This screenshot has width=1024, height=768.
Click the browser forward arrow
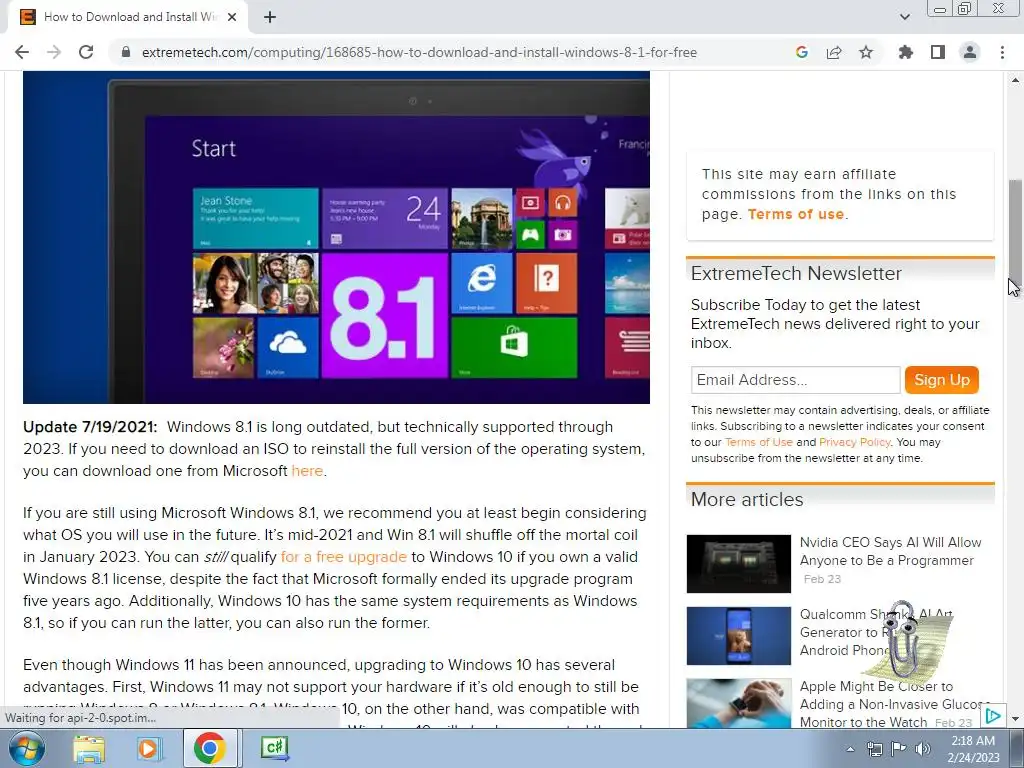(54, 52)
